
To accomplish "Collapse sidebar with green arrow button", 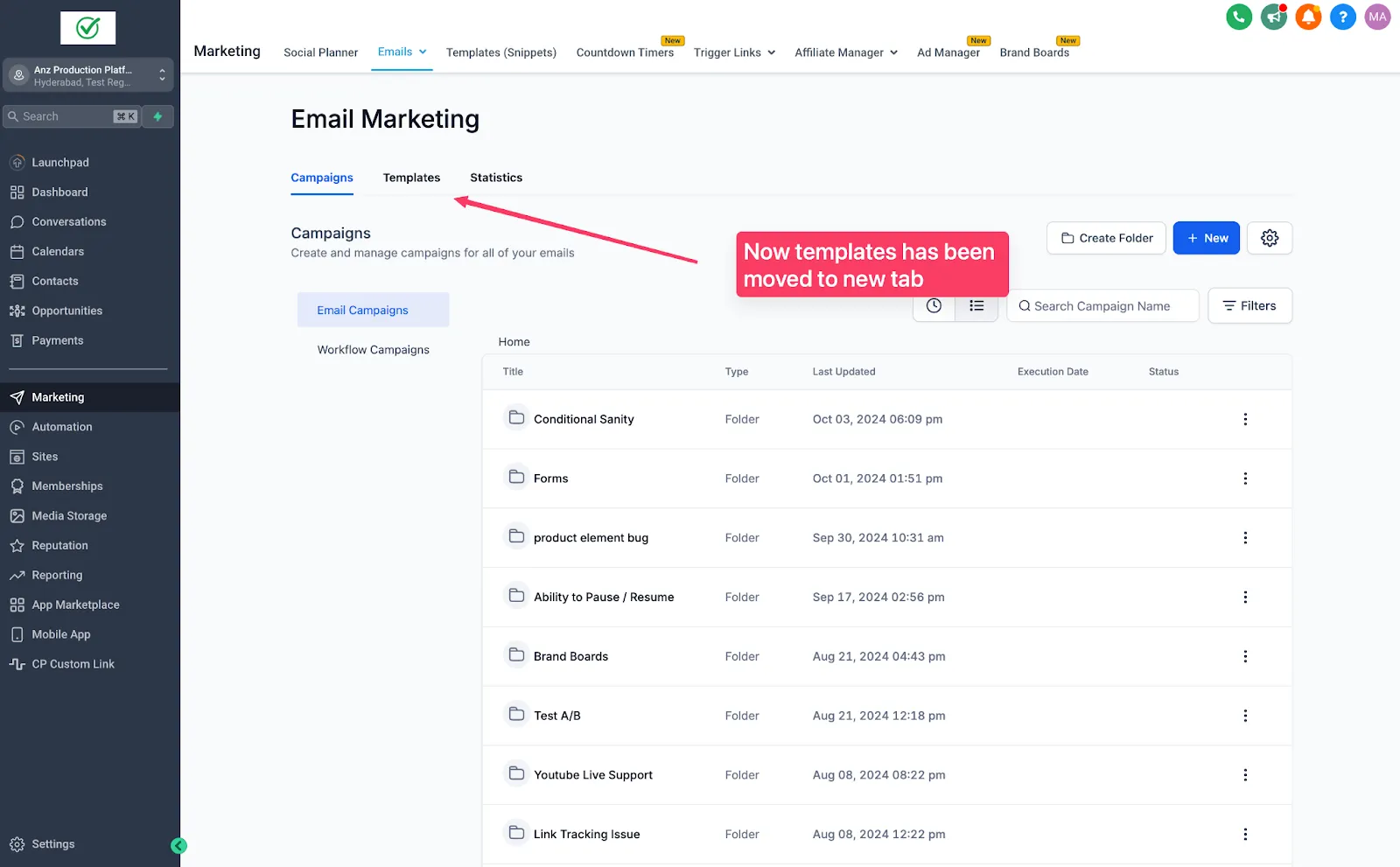I will click(x=178, y=845).
